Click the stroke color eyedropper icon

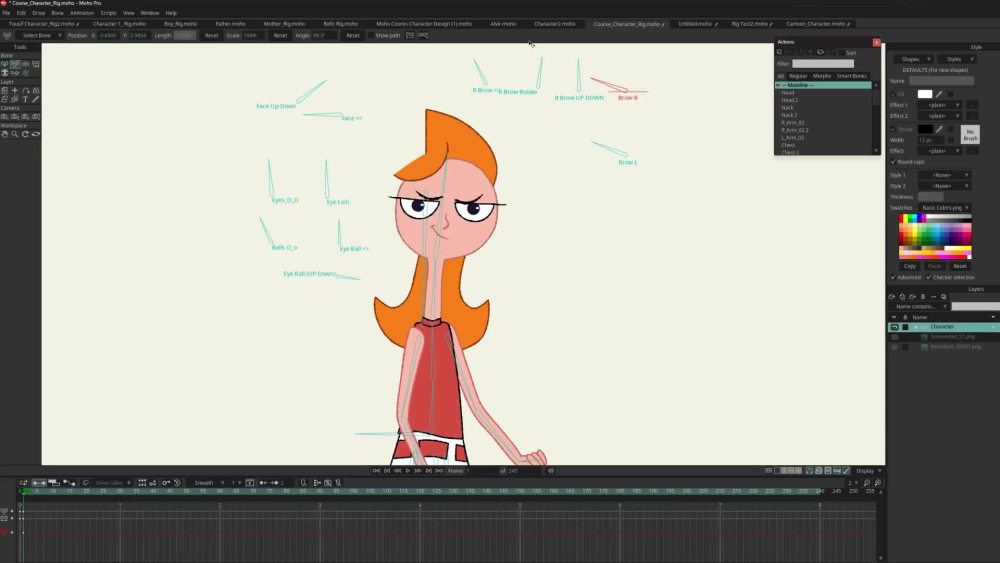tap(939, 129)
